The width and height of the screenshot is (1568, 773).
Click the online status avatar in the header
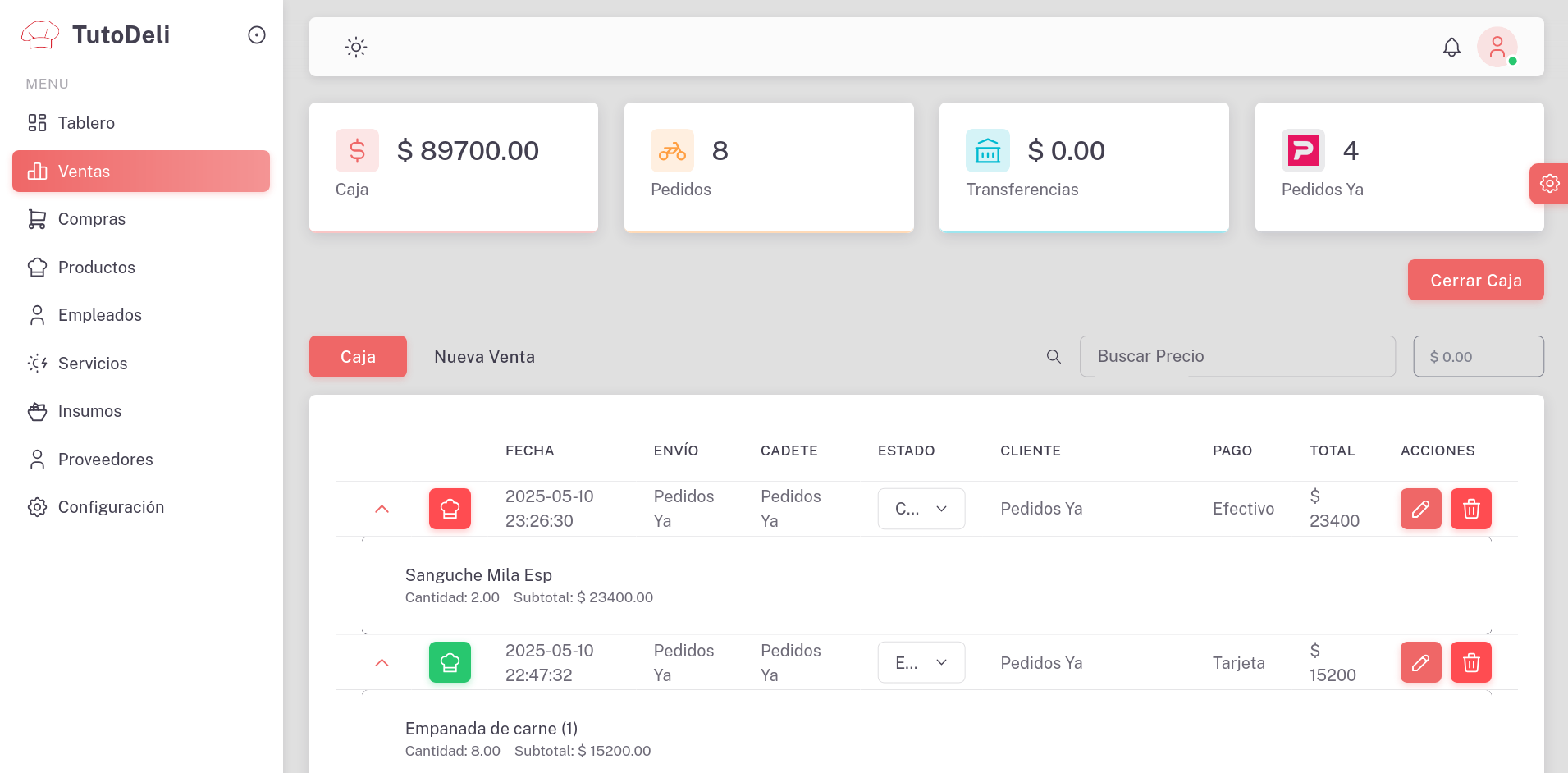[x=1497, y=47]
